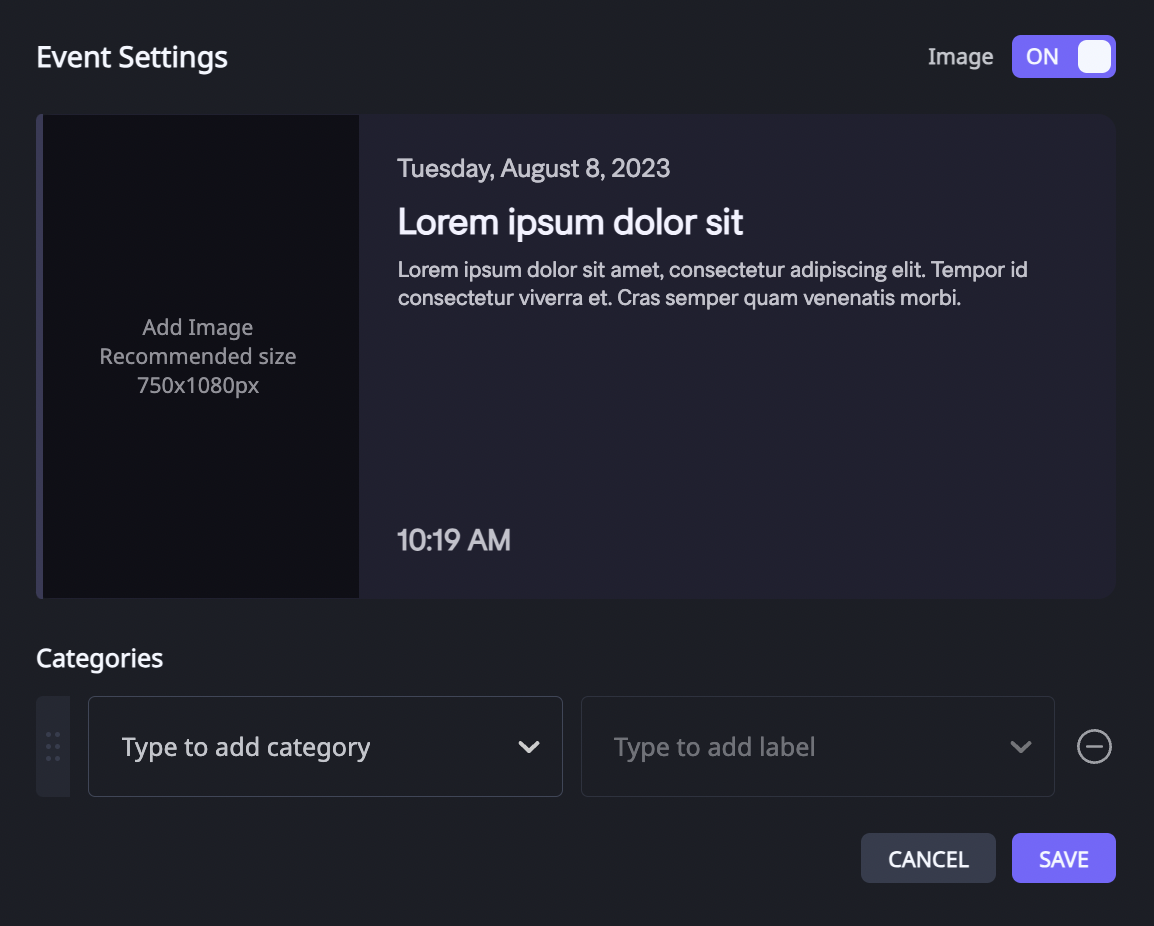Focus the 'Type to add label' field
Image resolution: width=1154 pixels, height=926 pixels.
tap(818, 746)
